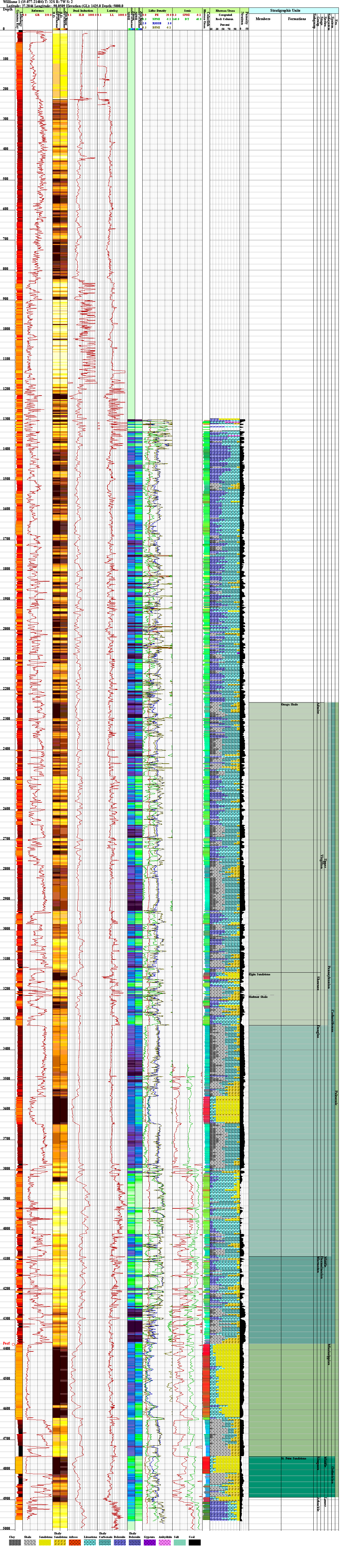Click the St. Peter Sandstone label

294,1459
